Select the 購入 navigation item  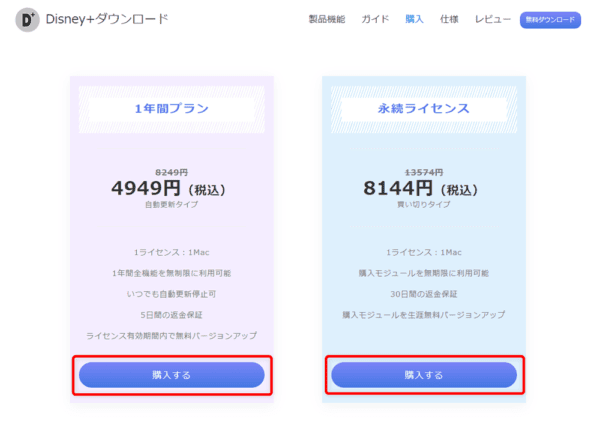pos(414,20)
